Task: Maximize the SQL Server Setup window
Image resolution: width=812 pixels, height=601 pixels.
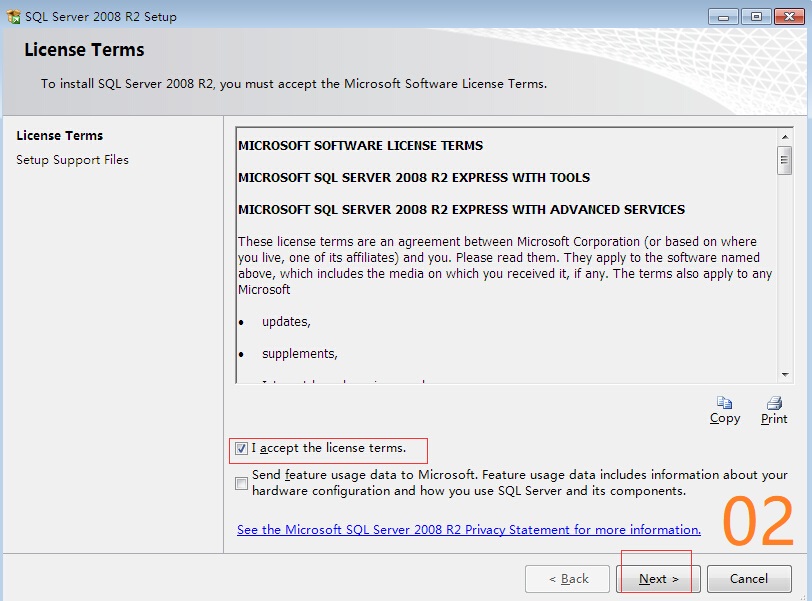Action: [754, 16]
